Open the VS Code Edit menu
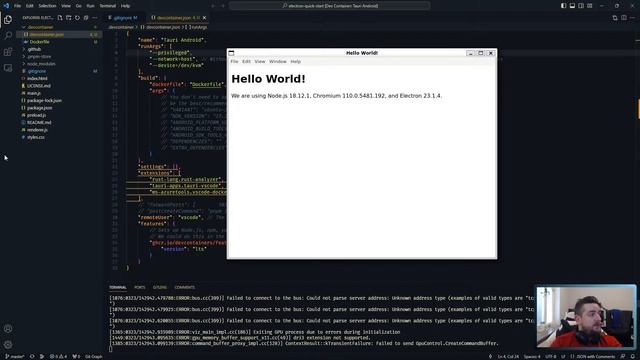640x360 pixels. (30, 6)
